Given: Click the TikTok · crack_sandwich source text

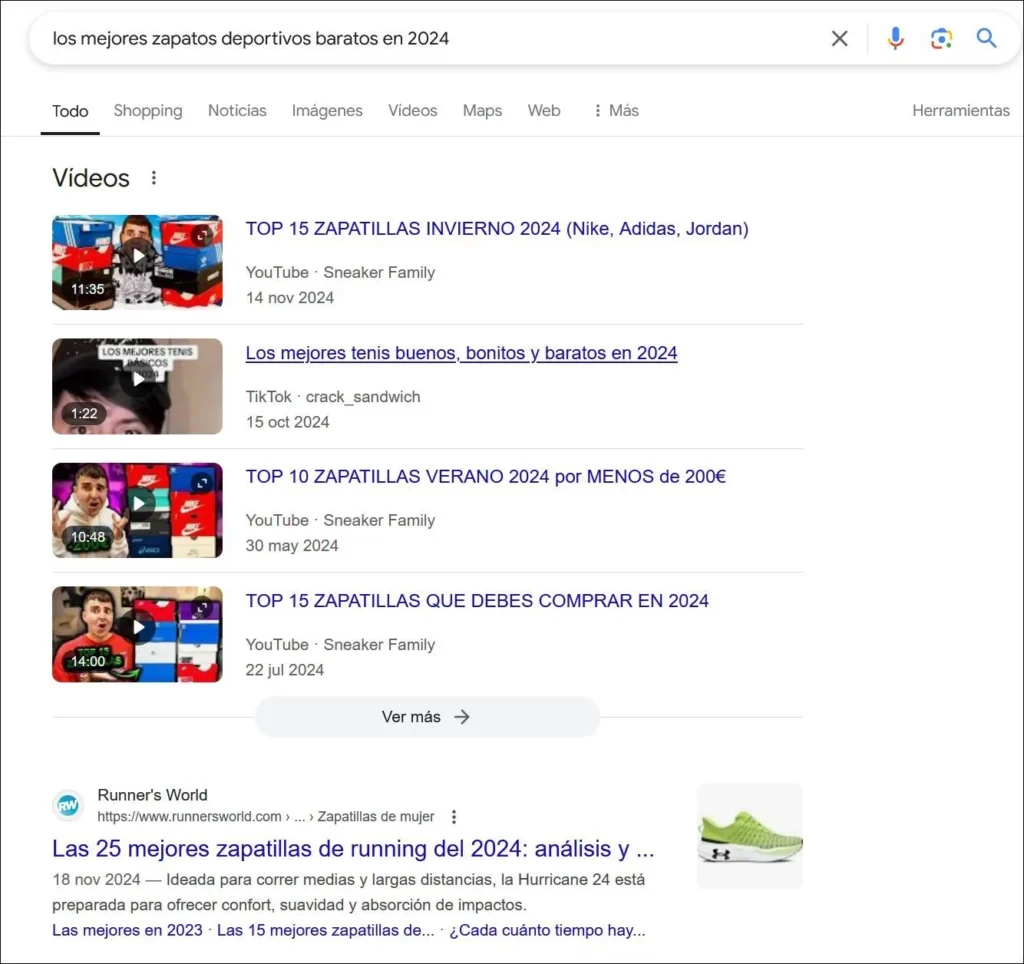Looking at the screenshot, I should pyautogui.click(x=333, y=396).
